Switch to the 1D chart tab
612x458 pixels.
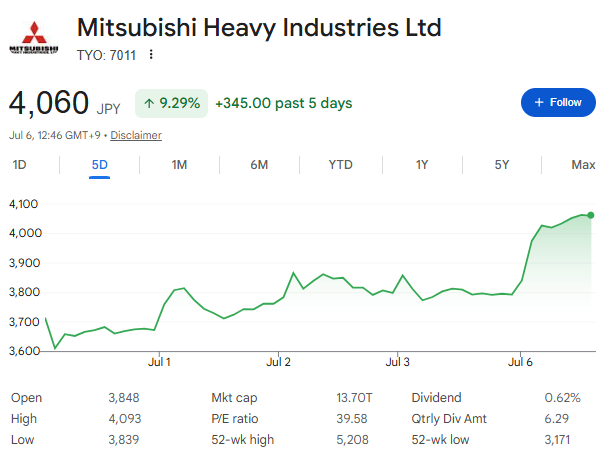tap(20, 165)
